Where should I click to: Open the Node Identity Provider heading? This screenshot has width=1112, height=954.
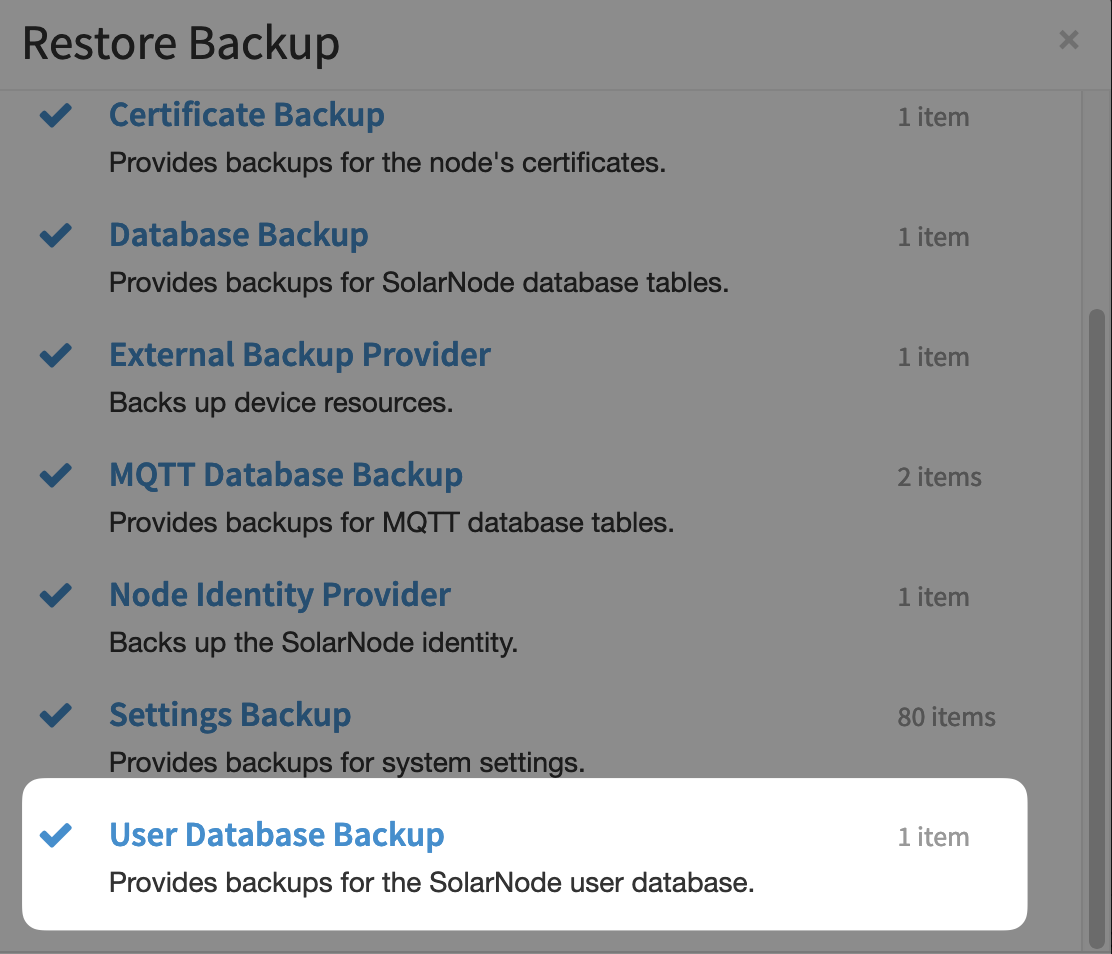point(280,594)
